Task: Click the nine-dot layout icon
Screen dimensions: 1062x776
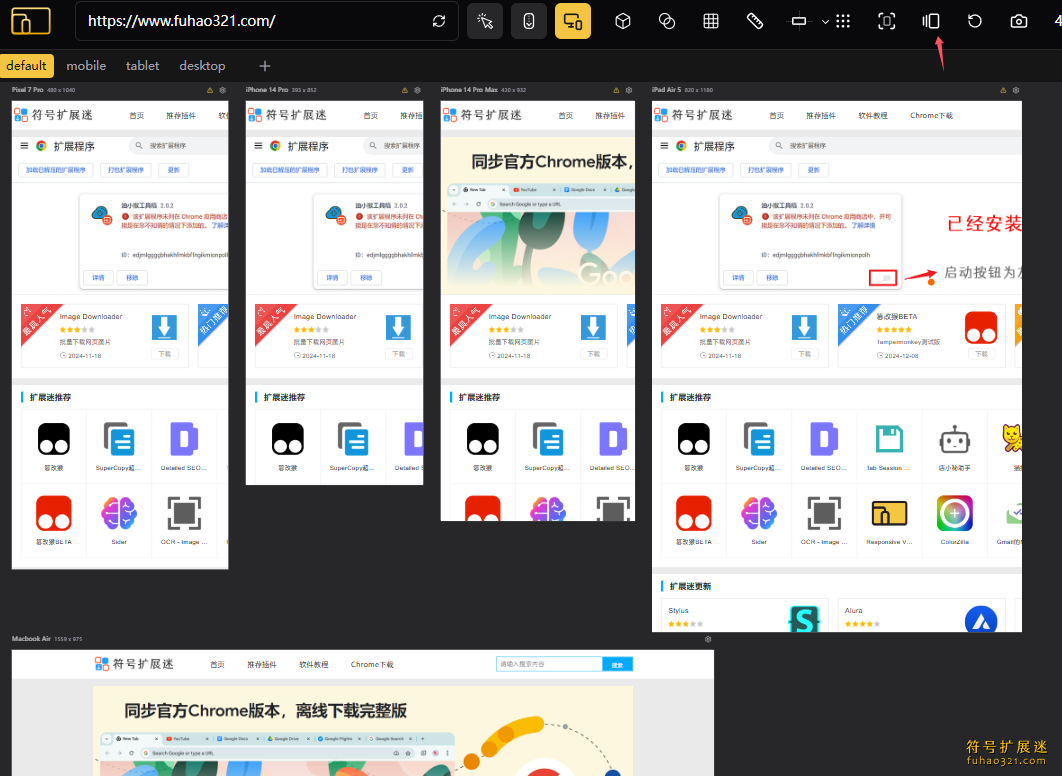Action: click(843, 21)
